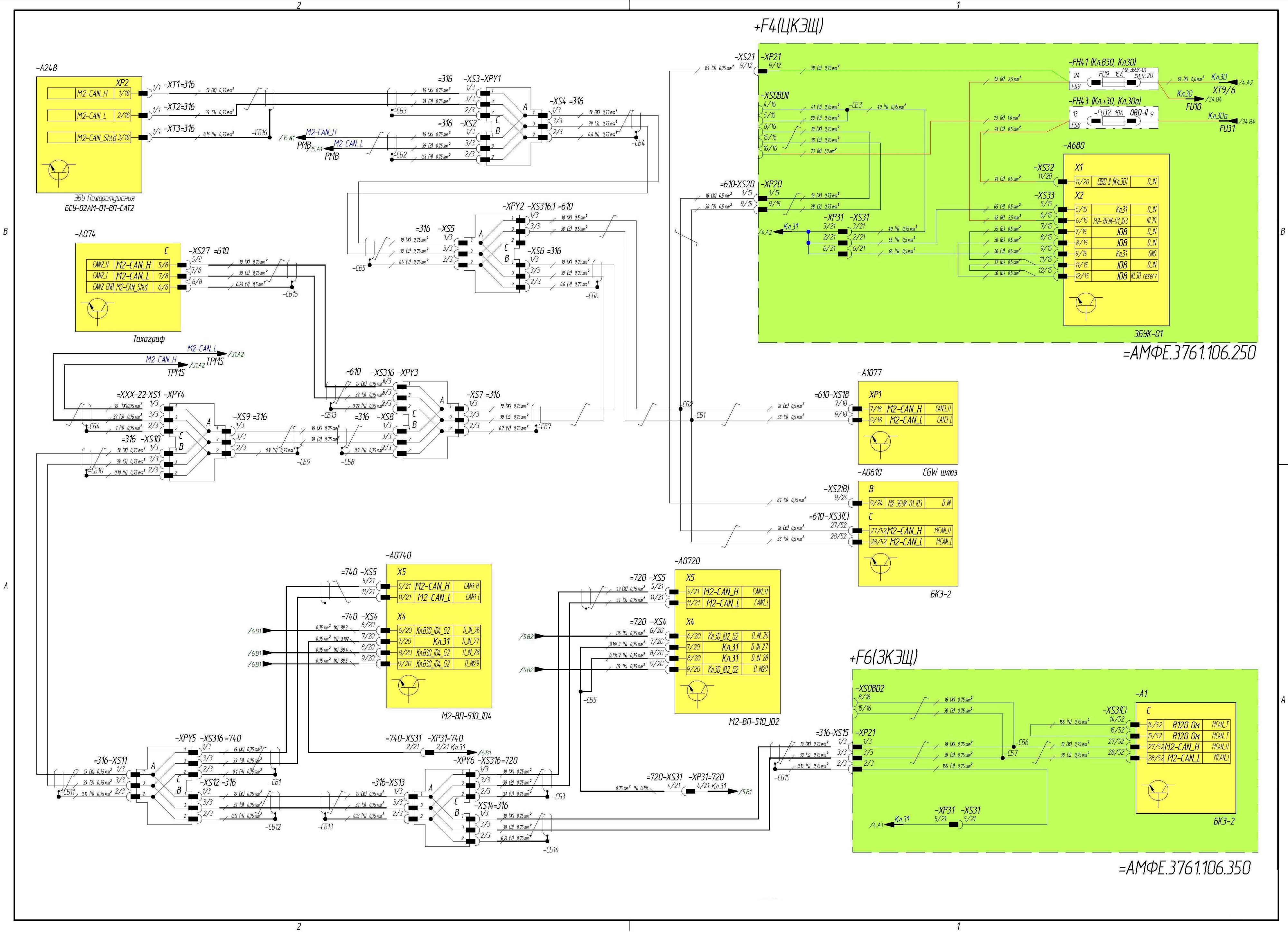Click the -СБ15 splice label near Тахограф
Image resolution: width=1288 pixels, height=933 pixels.
click(x=289, y=294)
